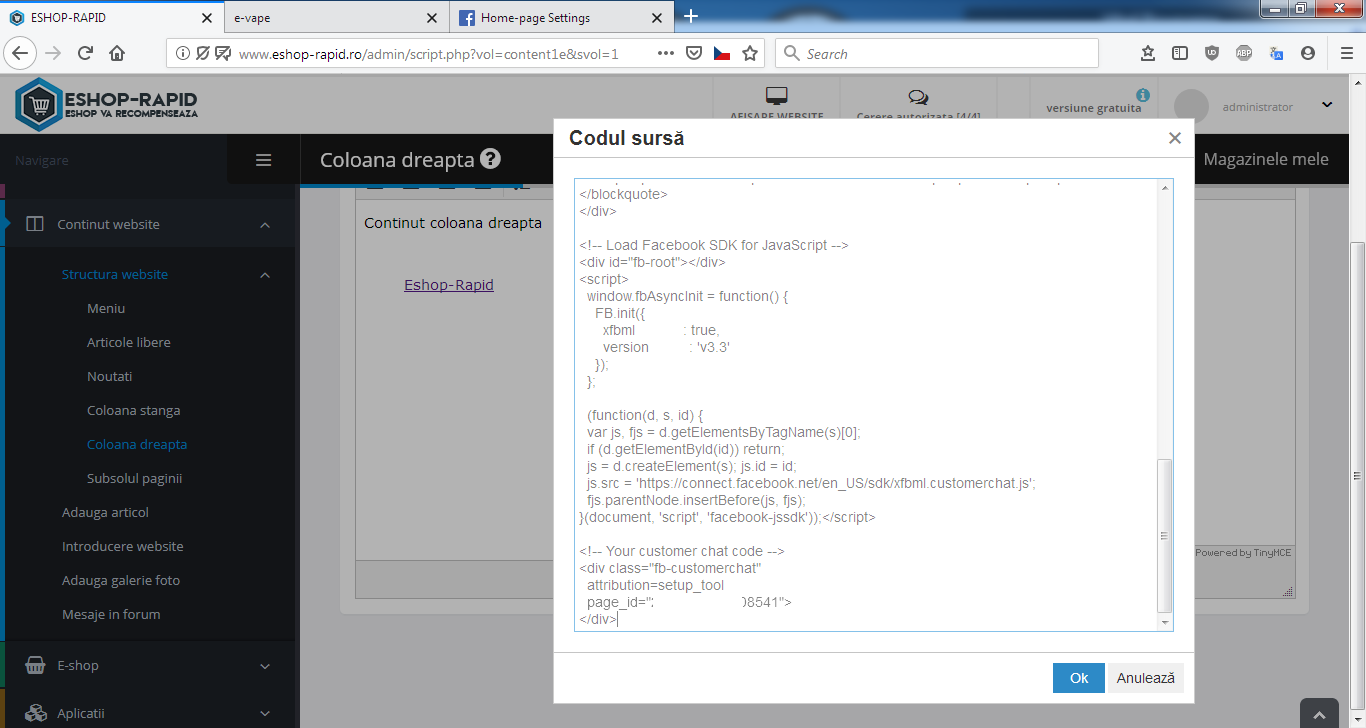Click inside the source code textarea
Viewport: 1366px width, 728px height.
pos(865,405)
